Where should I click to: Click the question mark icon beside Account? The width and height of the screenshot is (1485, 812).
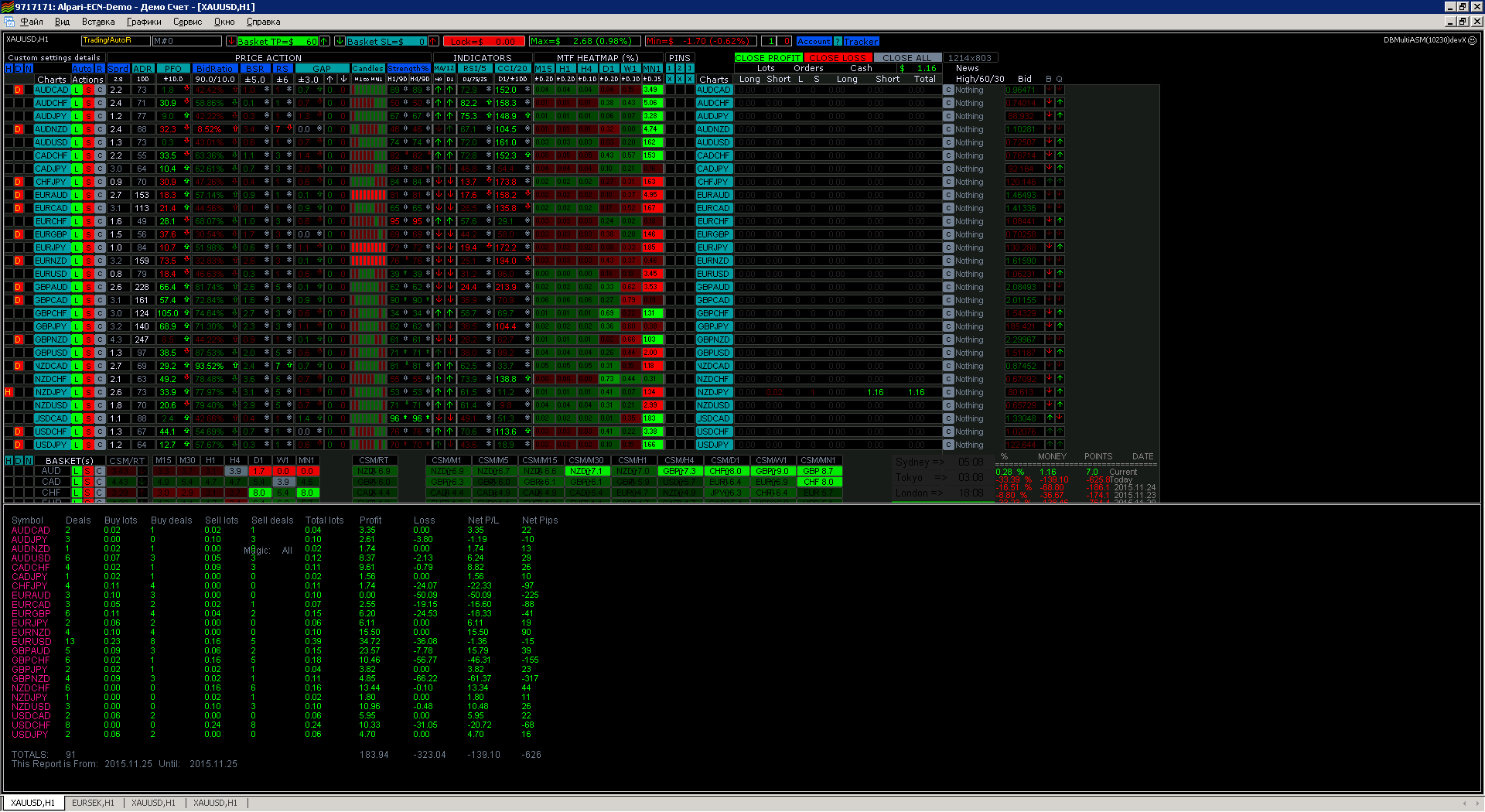coord(838,42)
